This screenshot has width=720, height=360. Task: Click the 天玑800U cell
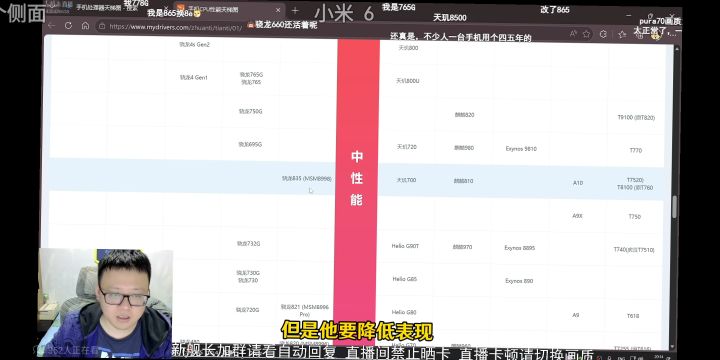click(x=408, y=81)
